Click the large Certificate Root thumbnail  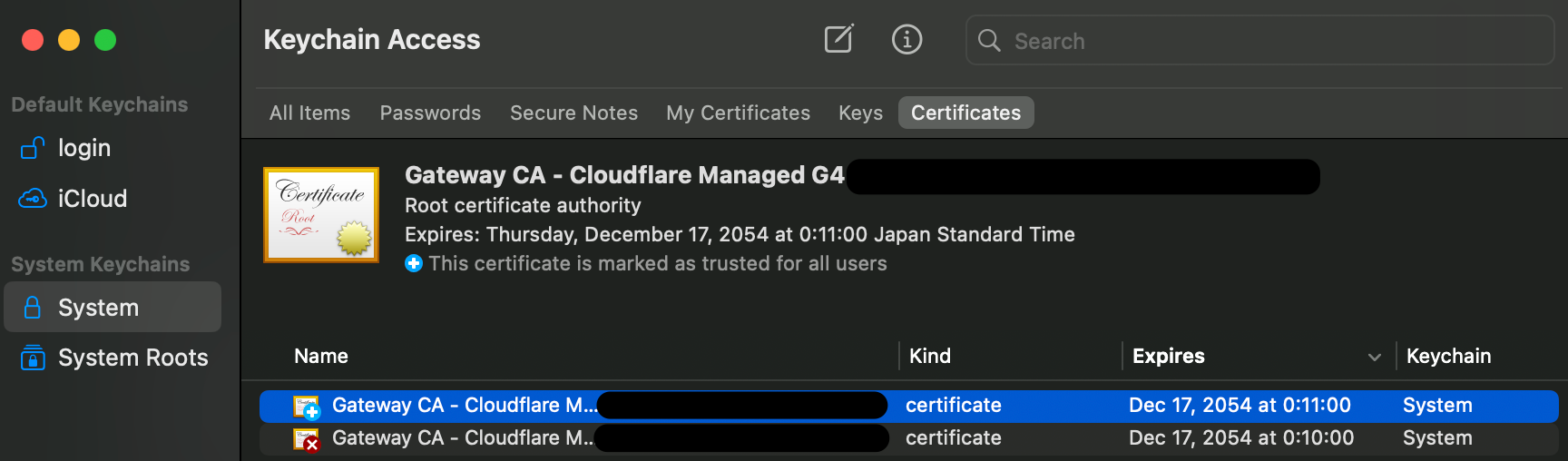pos(321,215)
